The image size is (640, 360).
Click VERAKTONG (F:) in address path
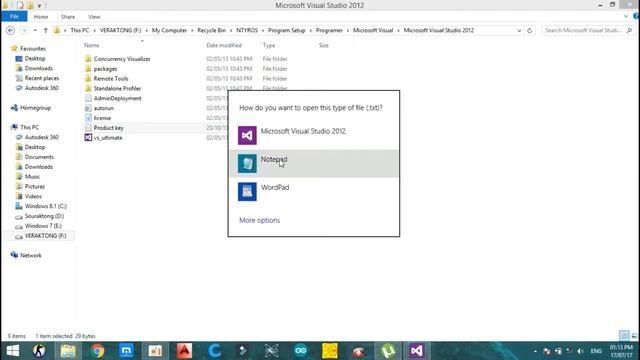[120, 31]
